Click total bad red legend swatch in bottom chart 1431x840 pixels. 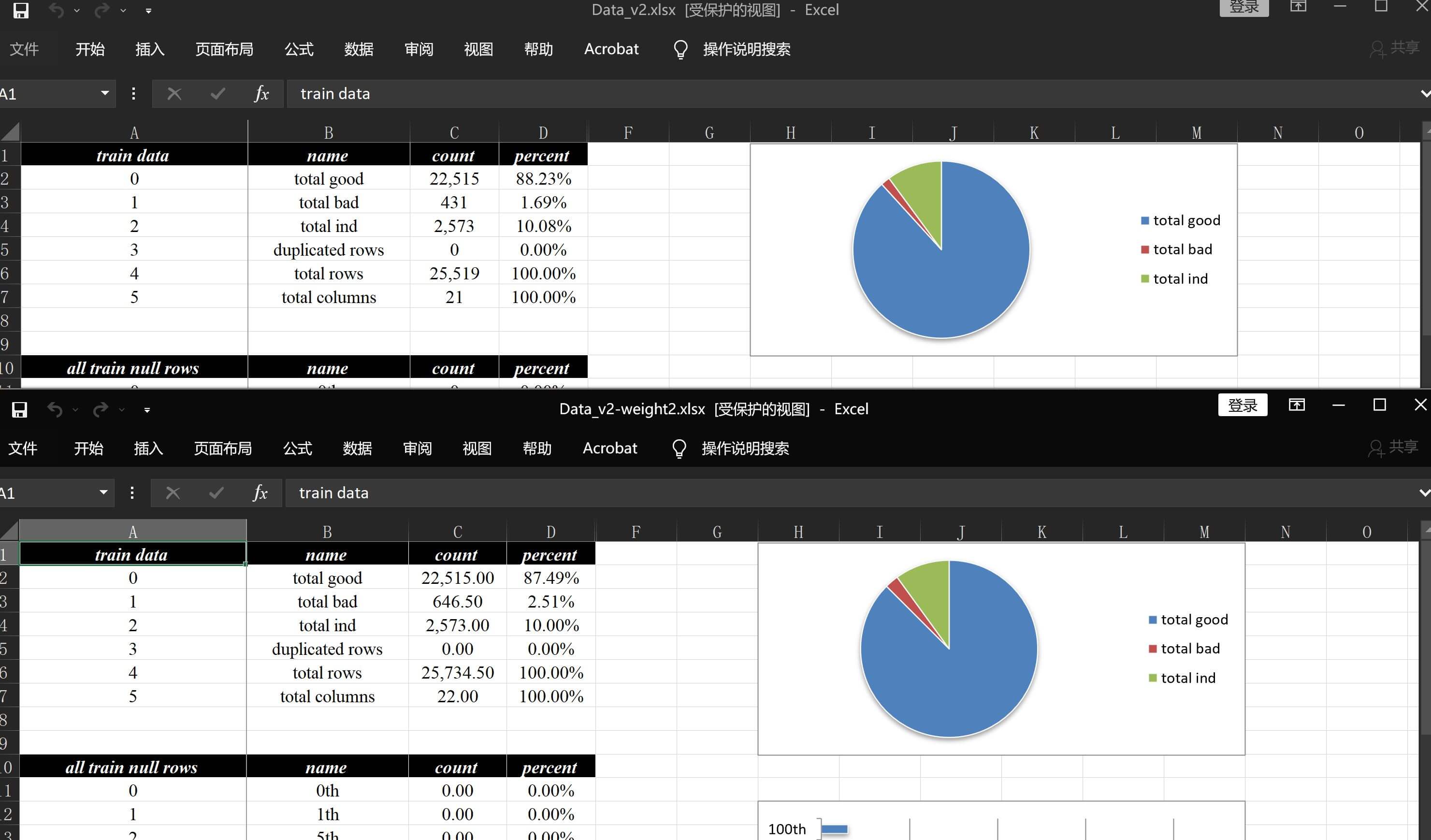[x=1152, y=649]
